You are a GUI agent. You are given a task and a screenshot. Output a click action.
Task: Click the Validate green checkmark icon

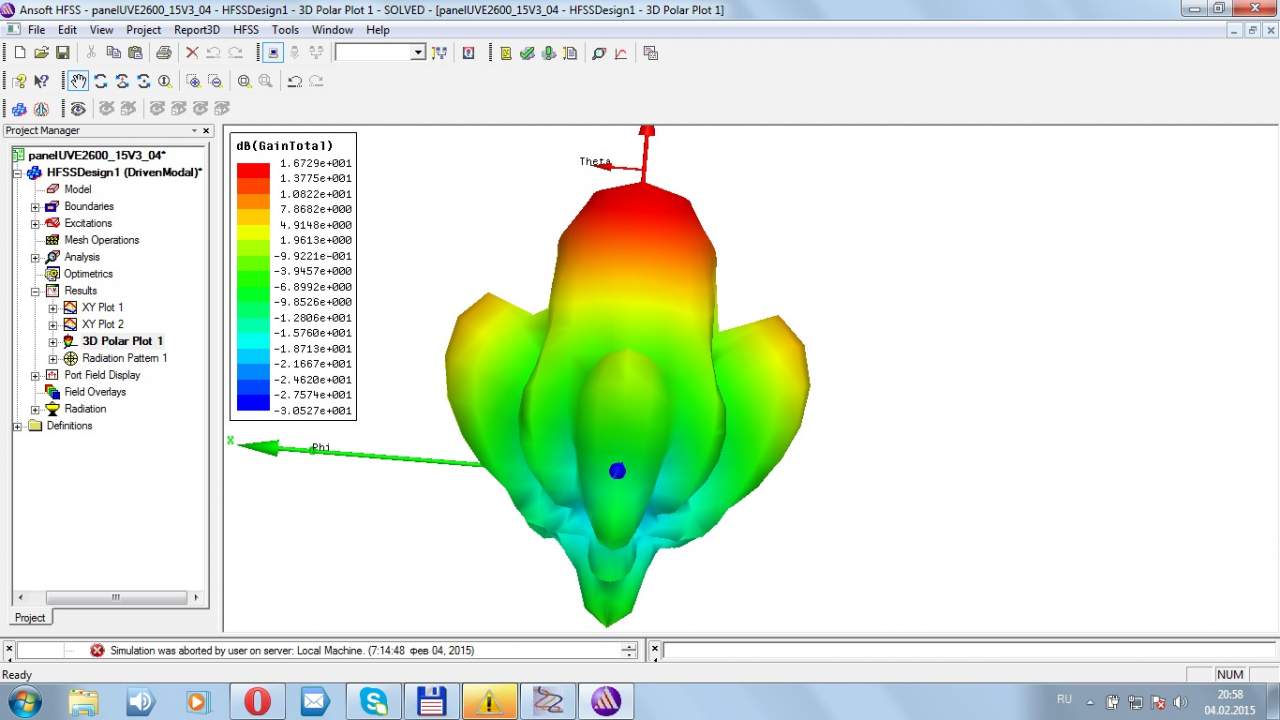pyautogui.click(x=527, y=52)
